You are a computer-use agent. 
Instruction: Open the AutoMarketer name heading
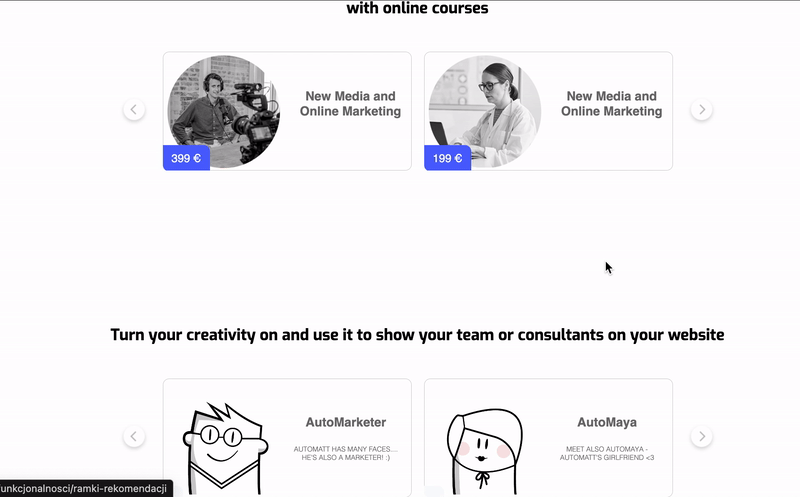[x=345, y=423]
